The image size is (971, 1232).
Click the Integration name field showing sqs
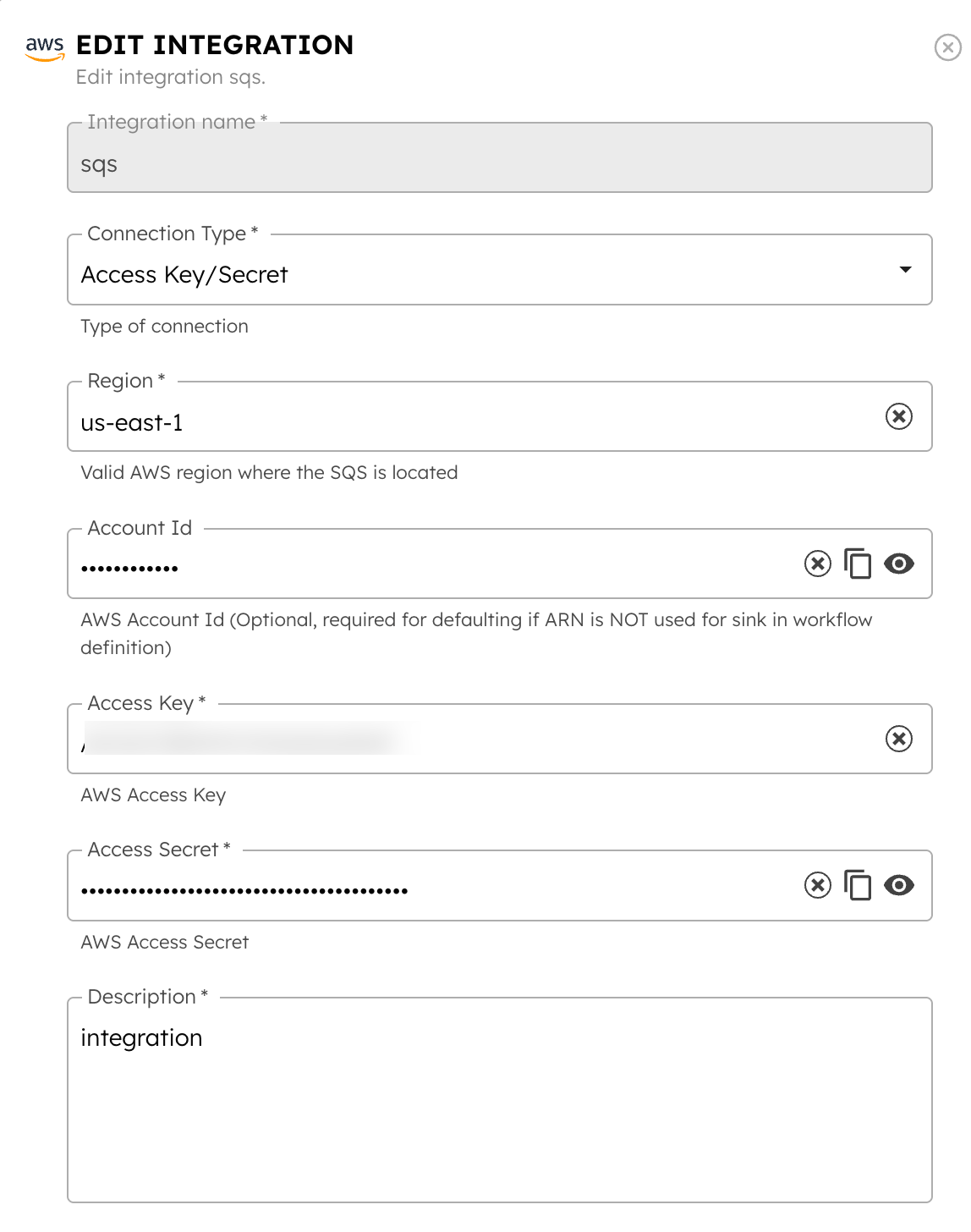(338, 163)
